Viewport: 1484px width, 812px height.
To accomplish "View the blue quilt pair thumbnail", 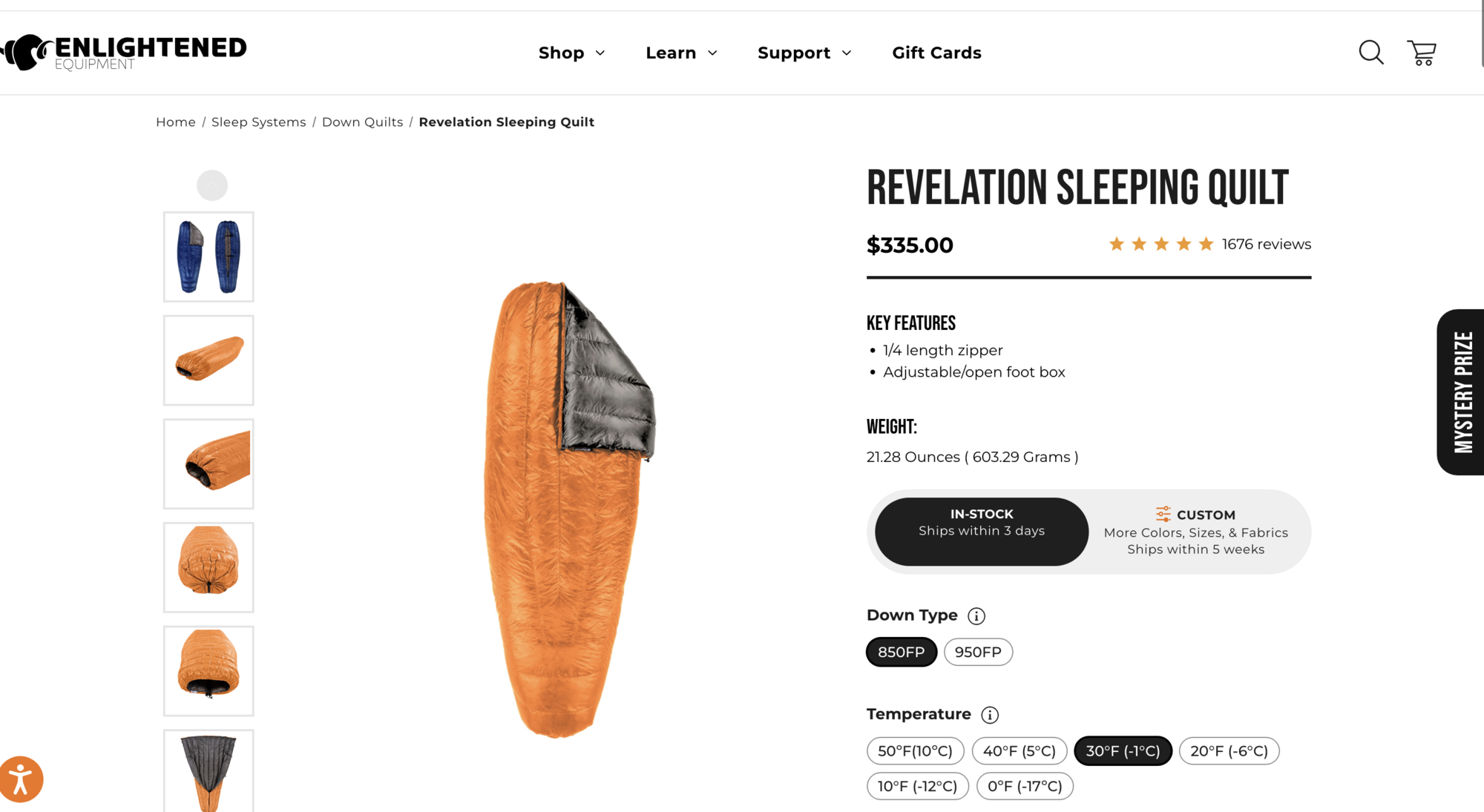I will click(209, 257).
